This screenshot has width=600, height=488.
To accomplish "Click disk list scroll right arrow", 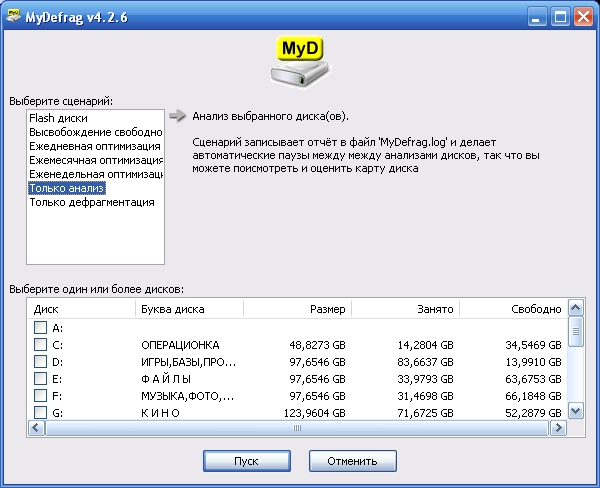I will point(559,428).
